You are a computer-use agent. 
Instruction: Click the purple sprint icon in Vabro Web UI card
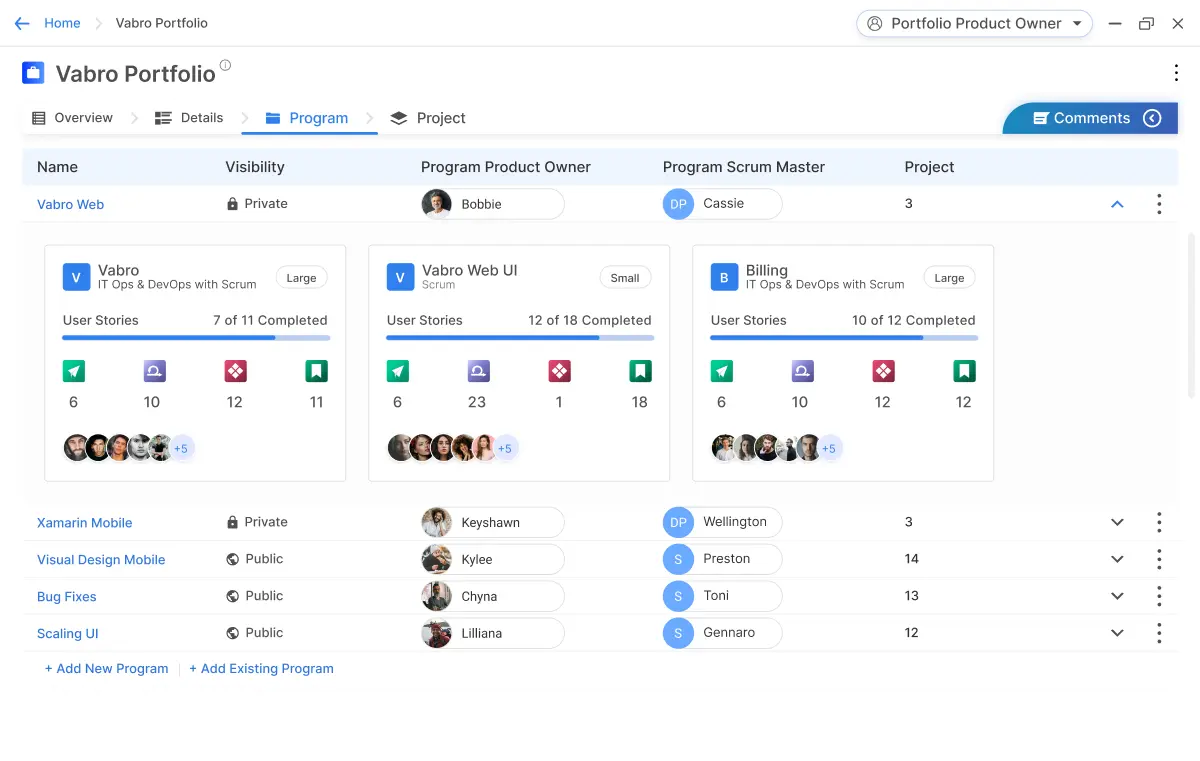[x=478, y=372]
